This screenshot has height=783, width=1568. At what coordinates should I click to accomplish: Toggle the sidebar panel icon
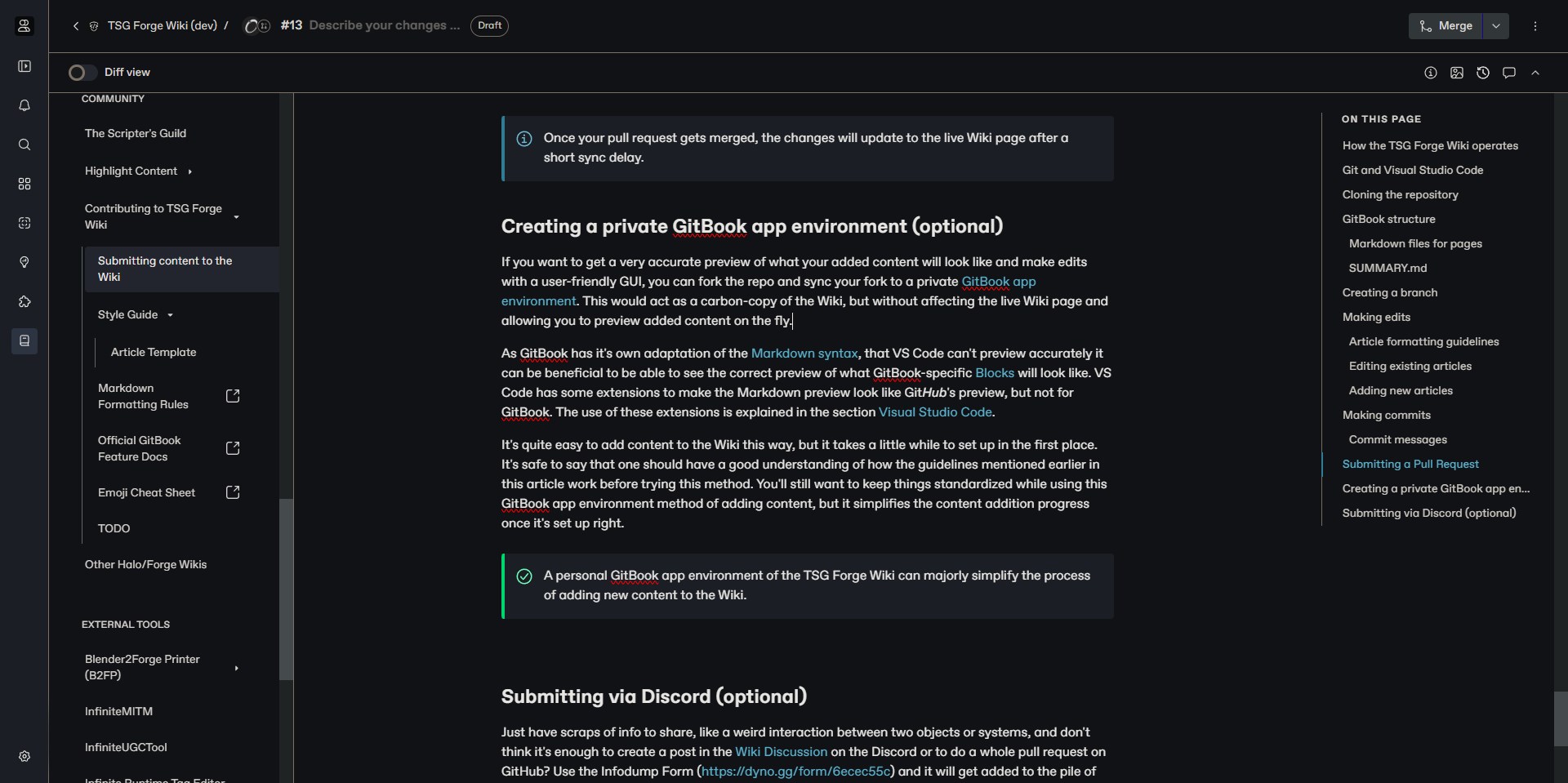click(x=24, y=66)
